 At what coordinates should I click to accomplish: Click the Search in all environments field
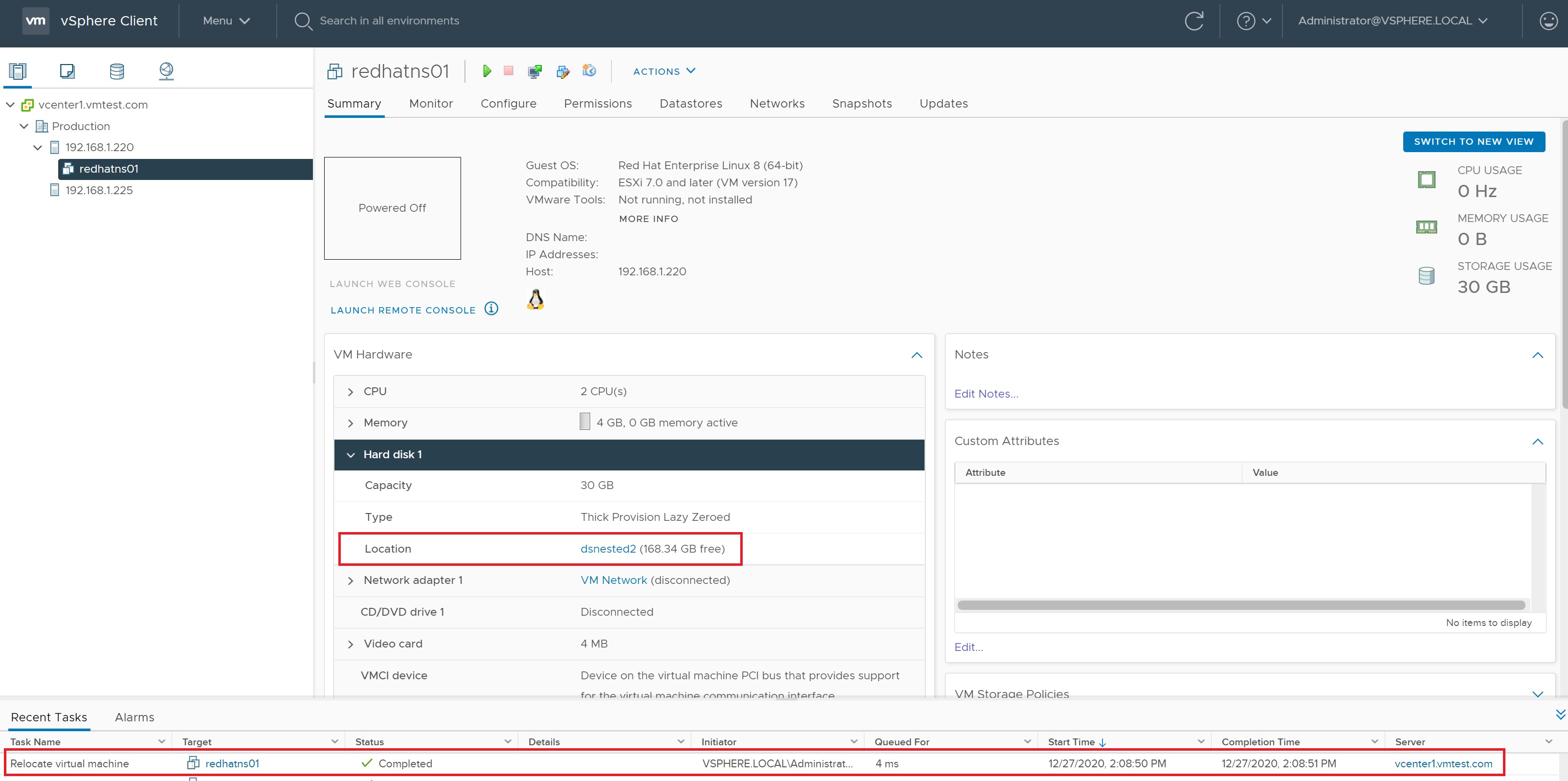(x=389, y=21)
